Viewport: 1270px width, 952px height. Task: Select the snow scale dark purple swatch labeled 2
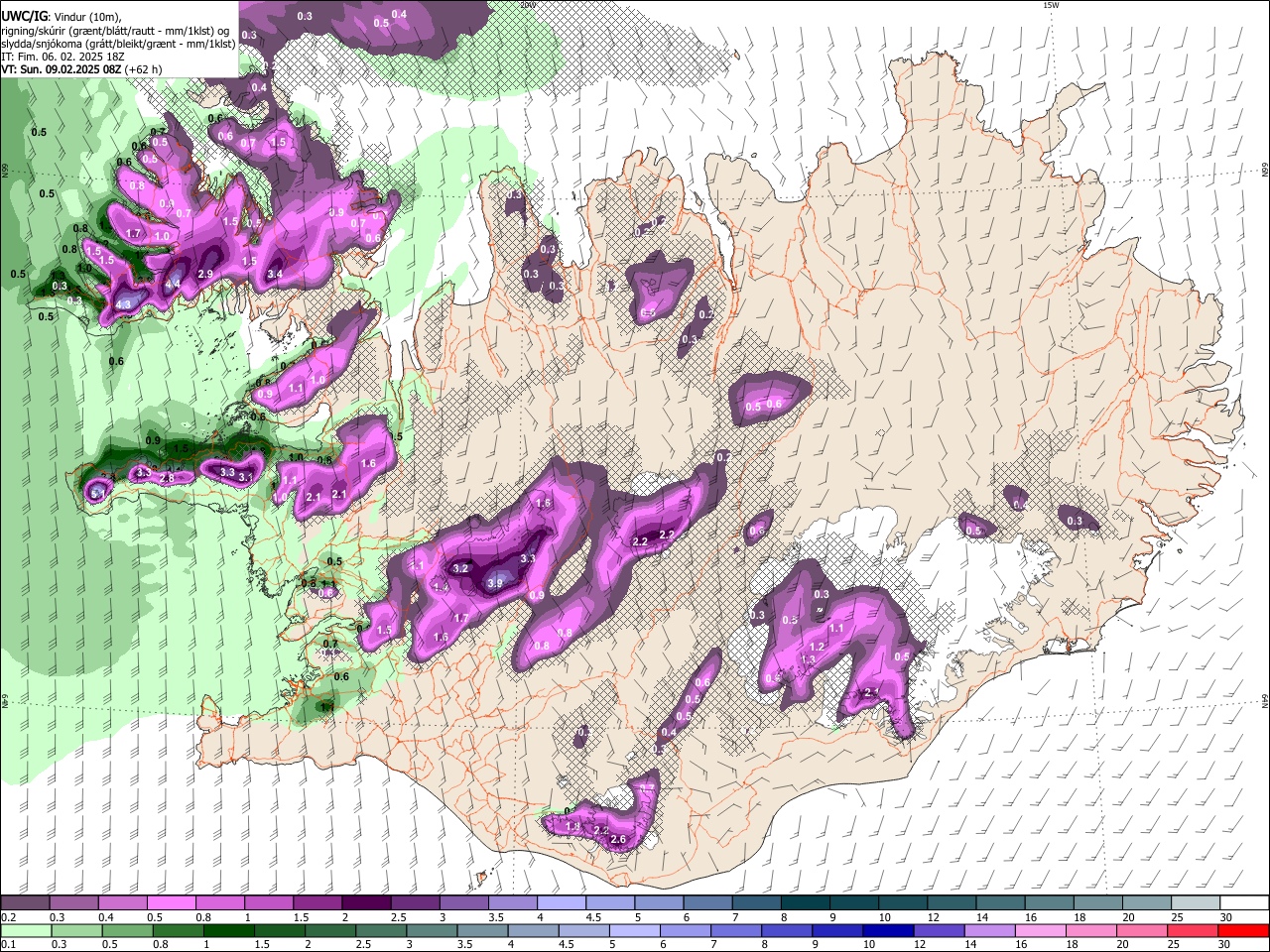pyautogui.click(x=366, y=903)
